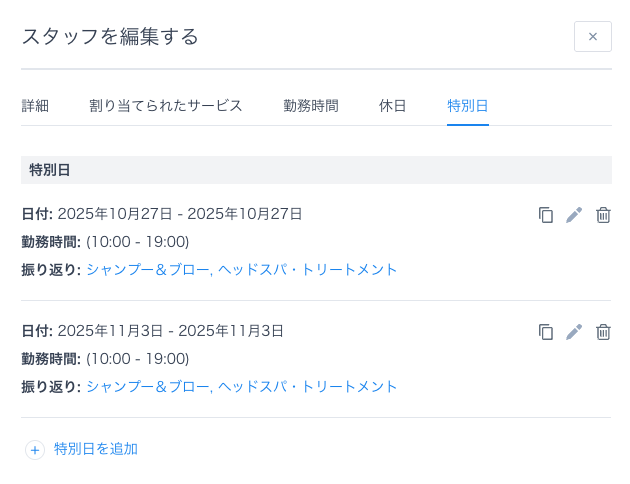Screen dimensions: 630x484
Task: Go to the 勤務時間 tab
Action: pos(310,106)
